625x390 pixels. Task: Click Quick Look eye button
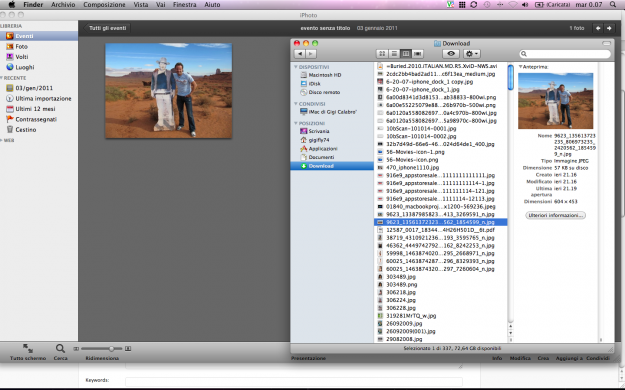451,53
